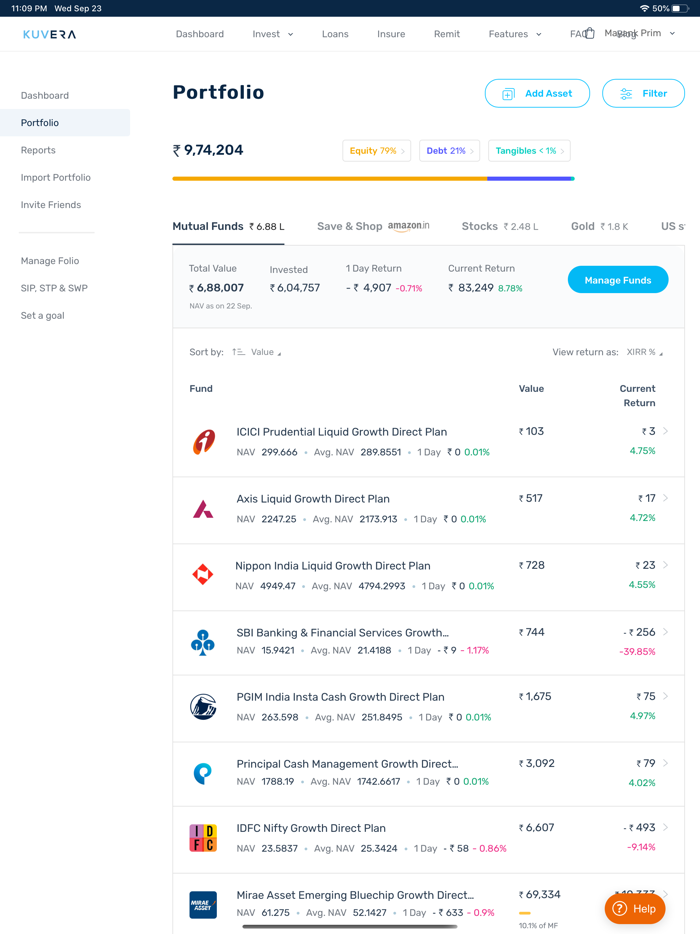Open Reports in the sidebar
The width and height of the screenshot is (700, 934).
tap(38, 150)
